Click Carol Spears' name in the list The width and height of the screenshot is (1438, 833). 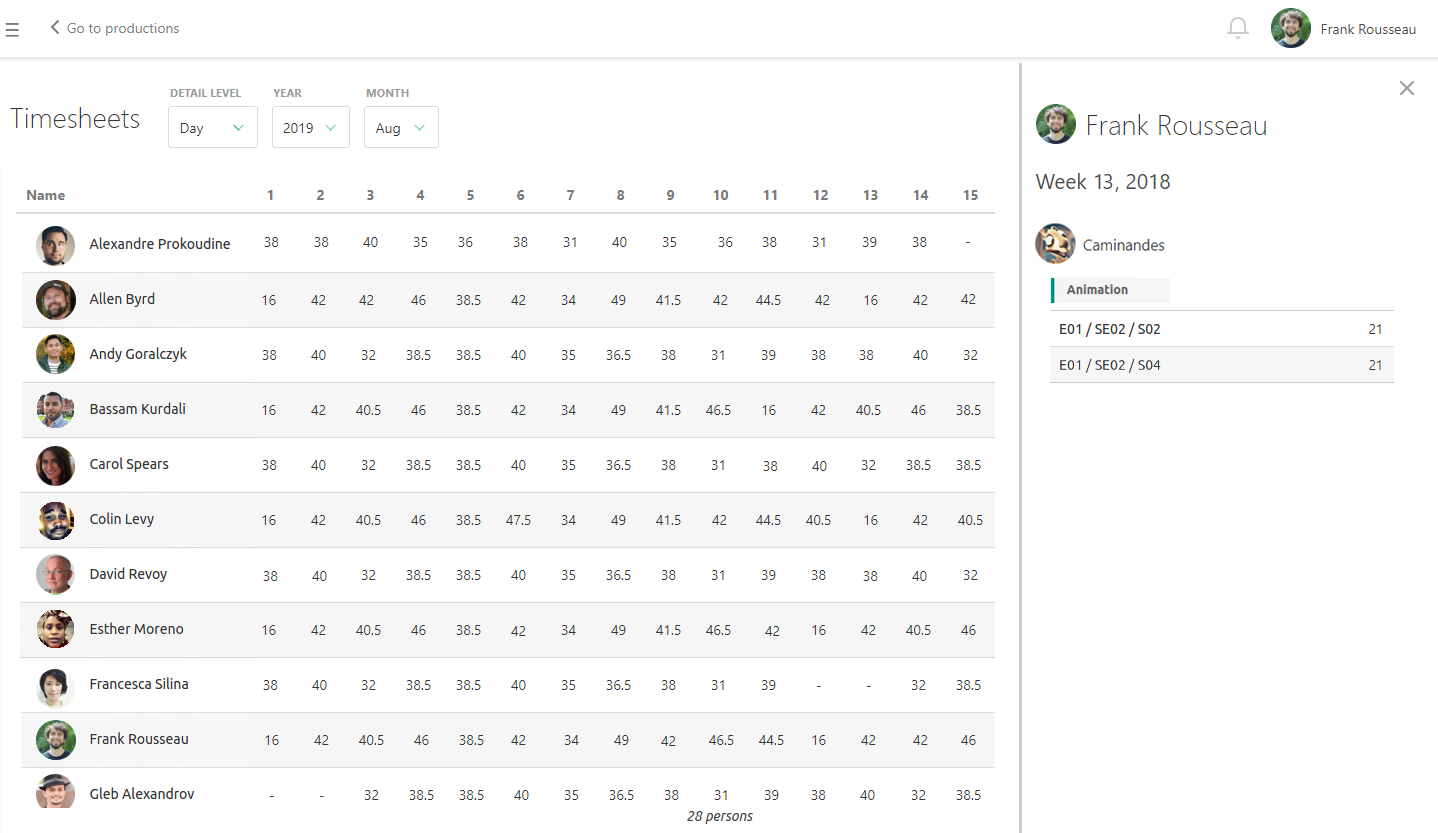(129, 464)
